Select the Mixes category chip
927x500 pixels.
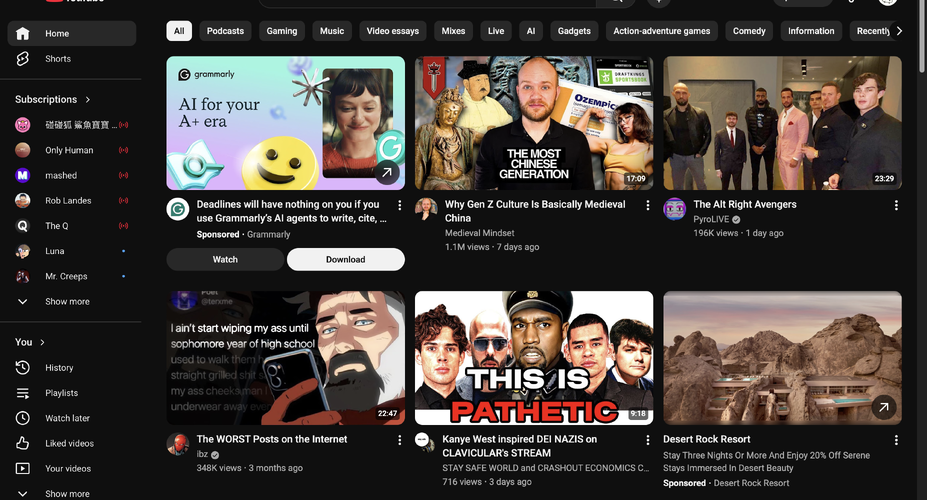(x=453, y=31)
